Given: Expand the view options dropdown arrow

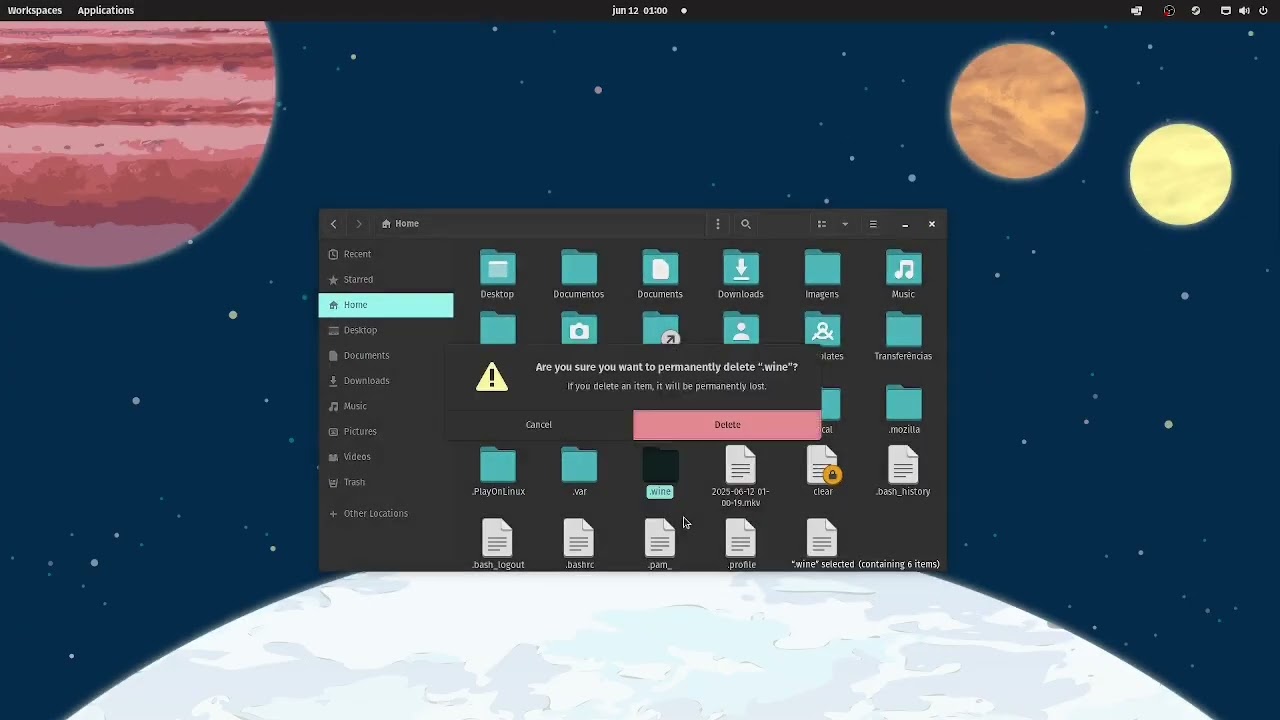Looking at the screenshot, I should tap(845, 224).
